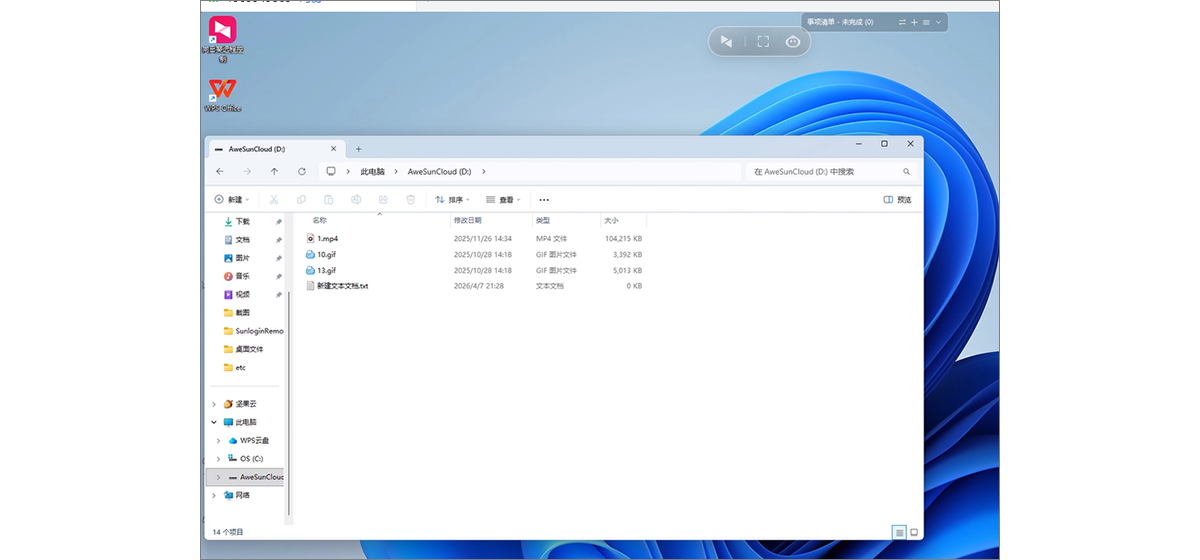Click the fullscreen icon in floating toolbar
This screenshot has width=1200, height=560.
[763, 41]
